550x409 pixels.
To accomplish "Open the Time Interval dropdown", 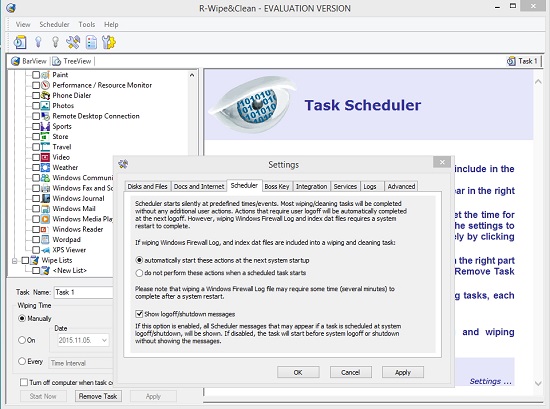I will click(81, 363).
